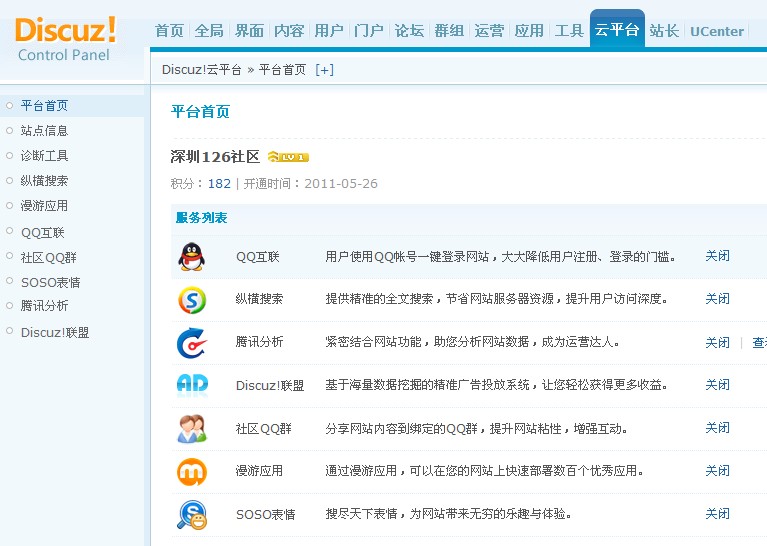767x546 pixels.
Task: Open the 全局 top menu
Action: click(x=209, y=31)
